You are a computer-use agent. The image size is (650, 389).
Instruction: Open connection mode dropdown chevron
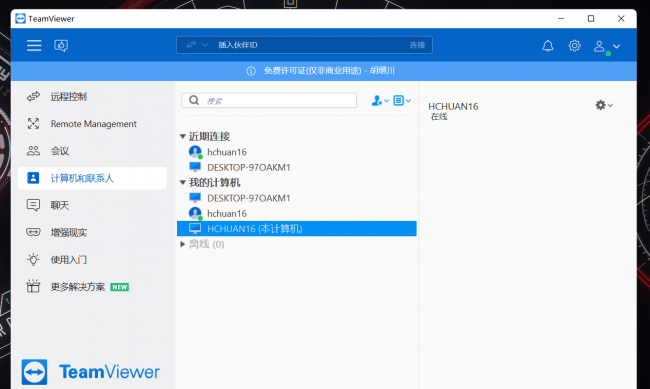(205, 45)
